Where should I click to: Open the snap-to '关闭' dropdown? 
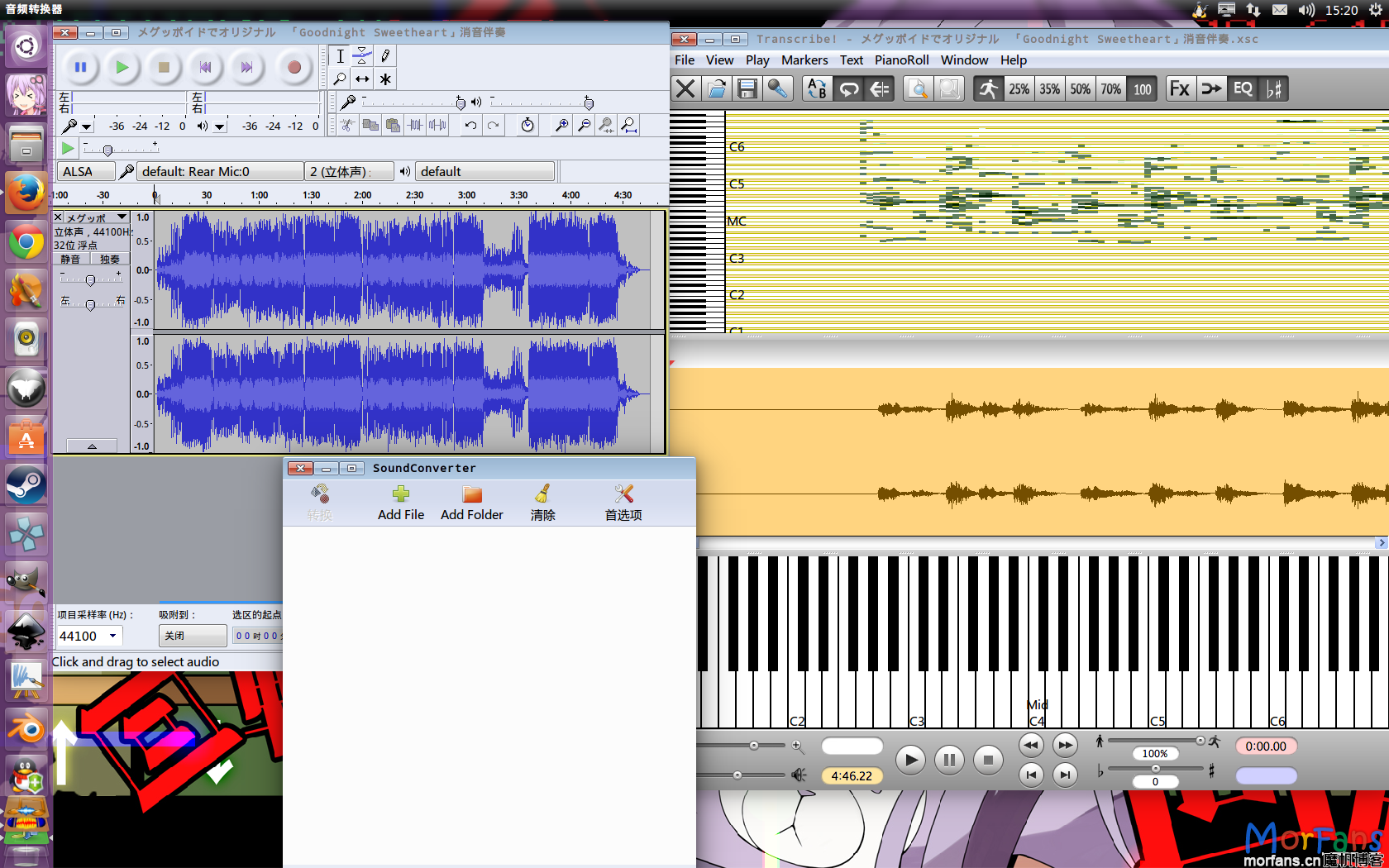pos(193,636)
